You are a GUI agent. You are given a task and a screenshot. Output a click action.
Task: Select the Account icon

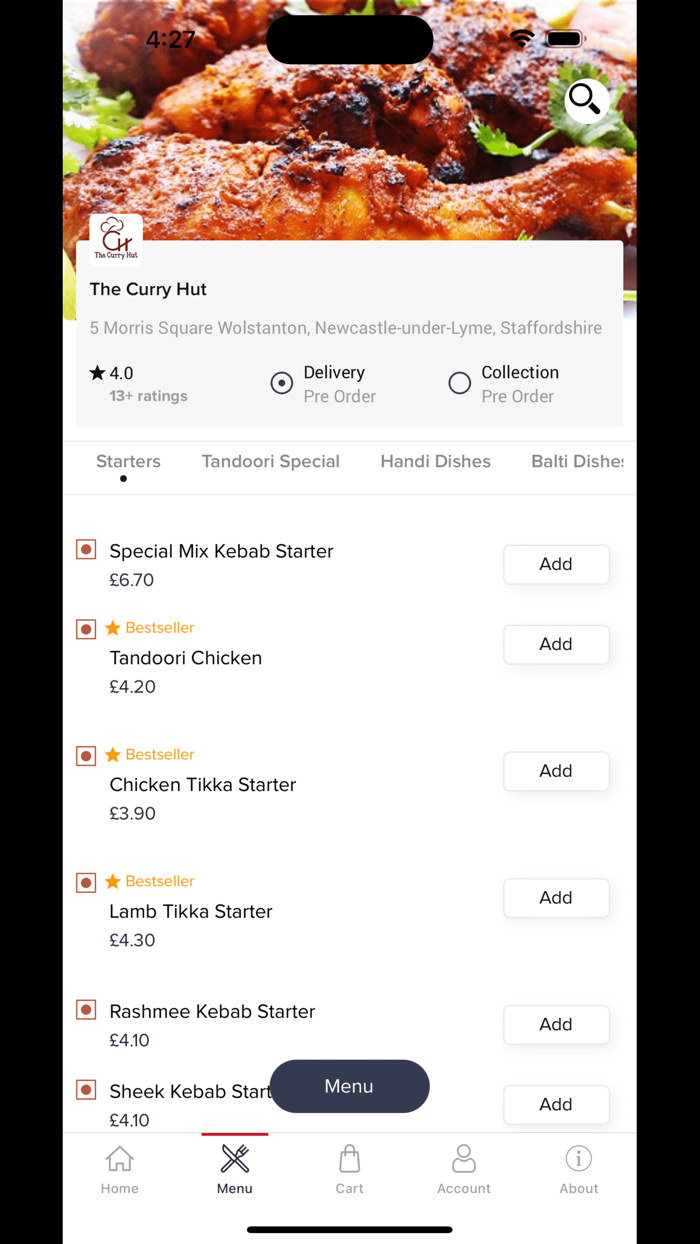tap(464, 1168)
